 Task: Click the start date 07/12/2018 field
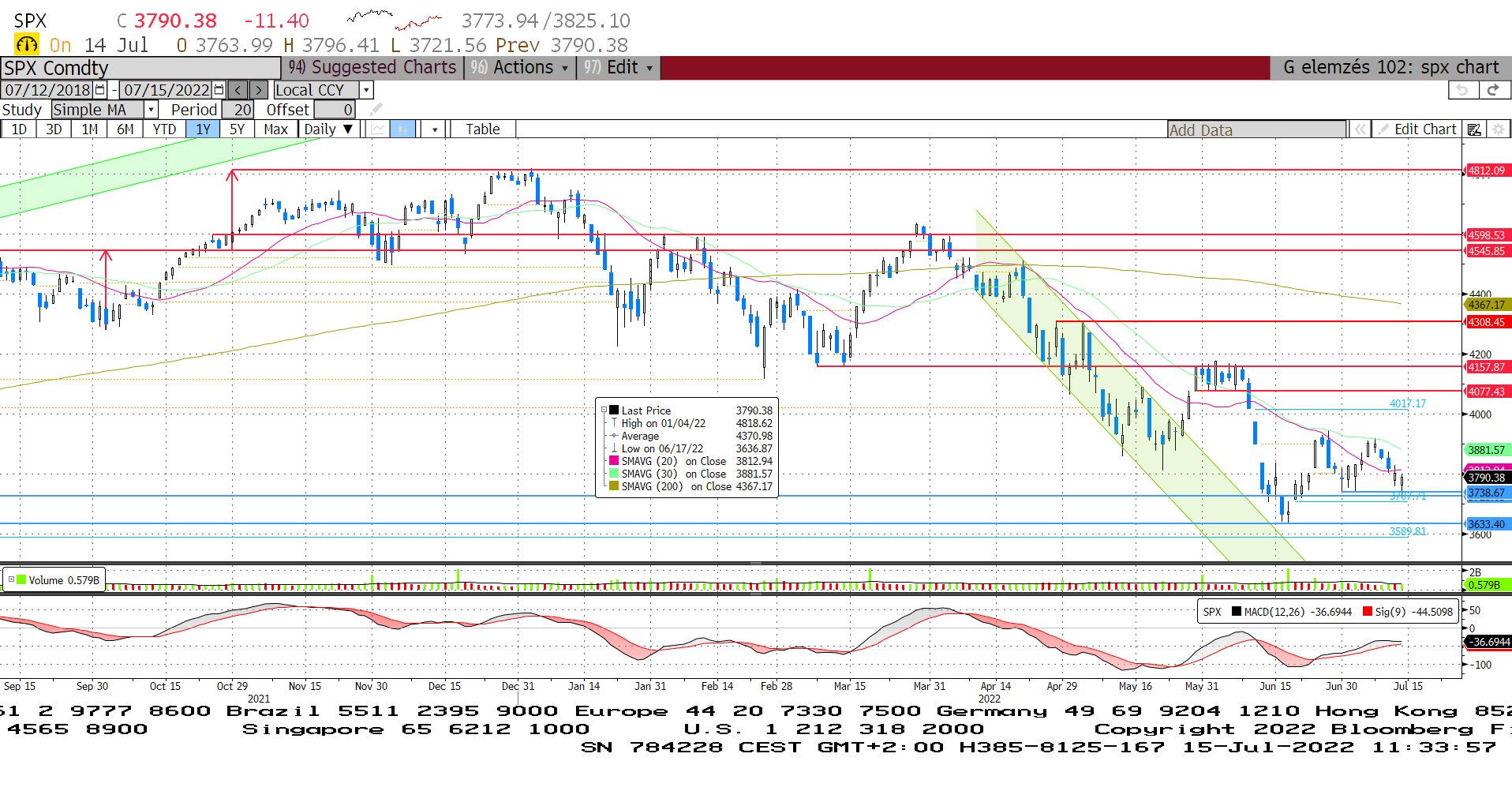pos(47,90)
